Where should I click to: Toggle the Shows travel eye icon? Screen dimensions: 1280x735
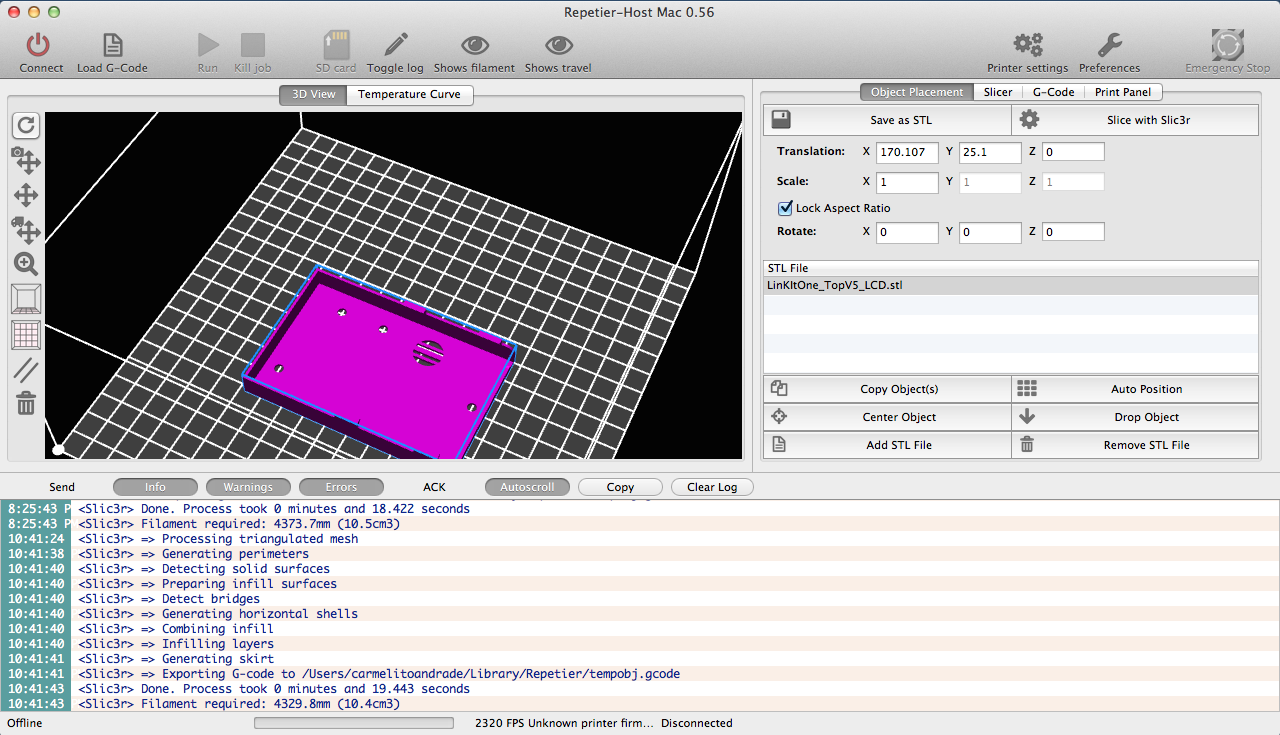click(x=558, y=45)
